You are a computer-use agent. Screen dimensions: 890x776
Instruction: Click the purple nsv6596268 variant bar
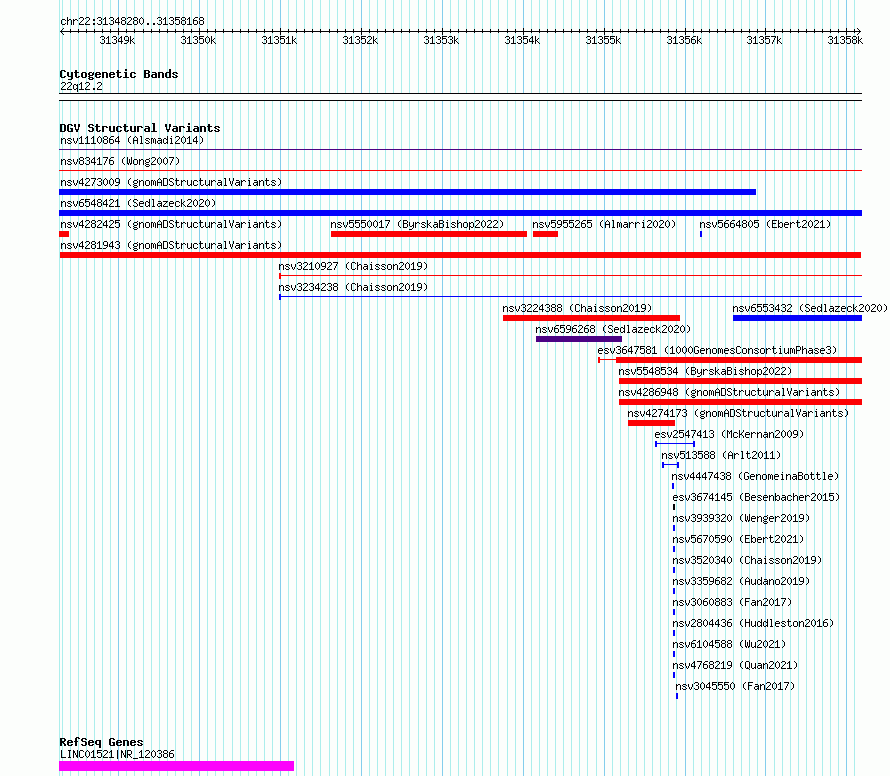[579, 339]
